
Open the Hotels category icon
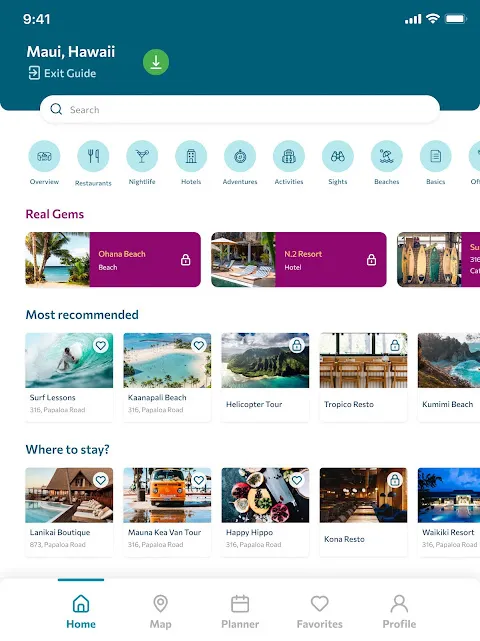click(x=191, y=156)
